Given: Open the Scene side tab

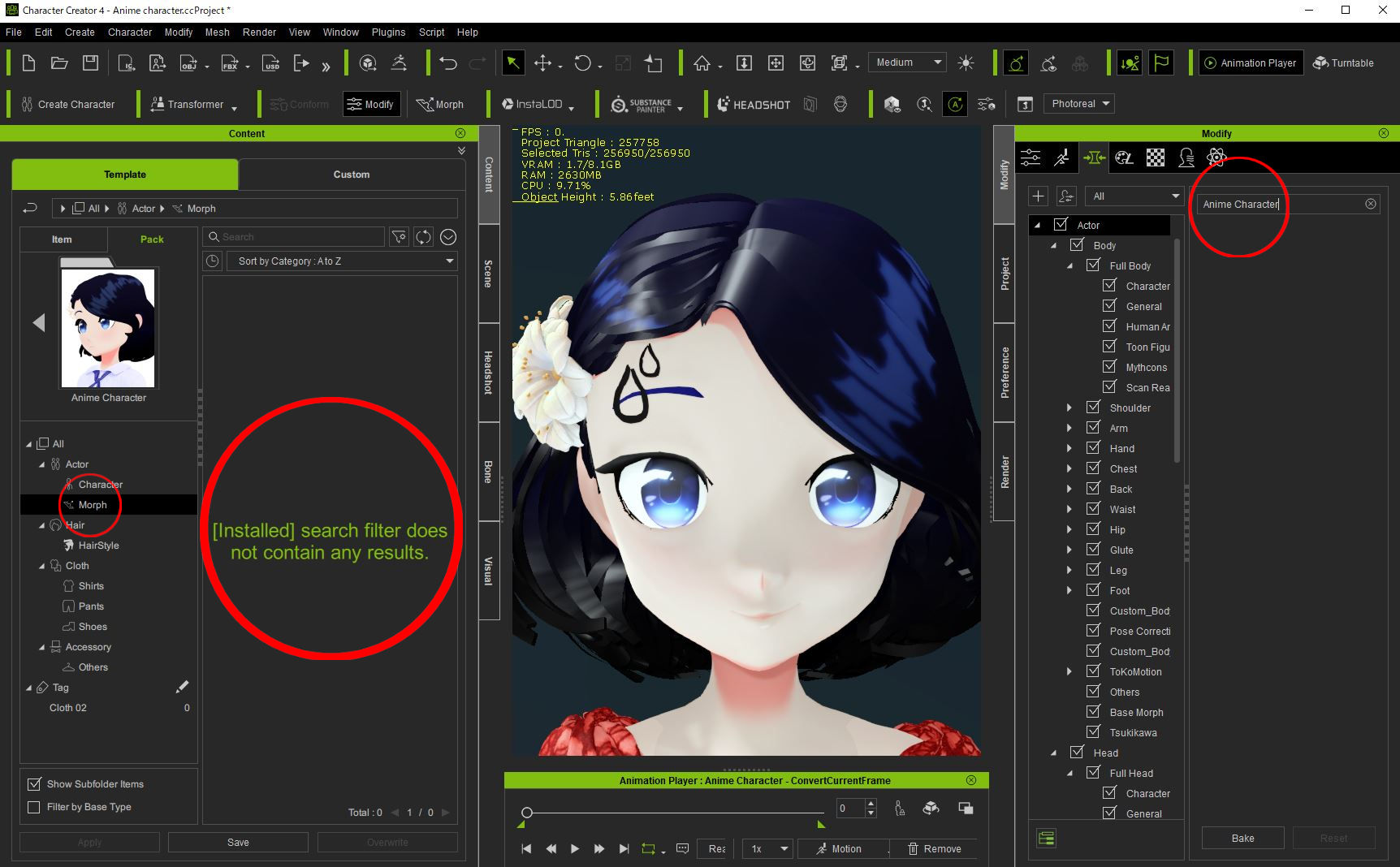Looking at the screenshot, I should (x=488, y=274).
